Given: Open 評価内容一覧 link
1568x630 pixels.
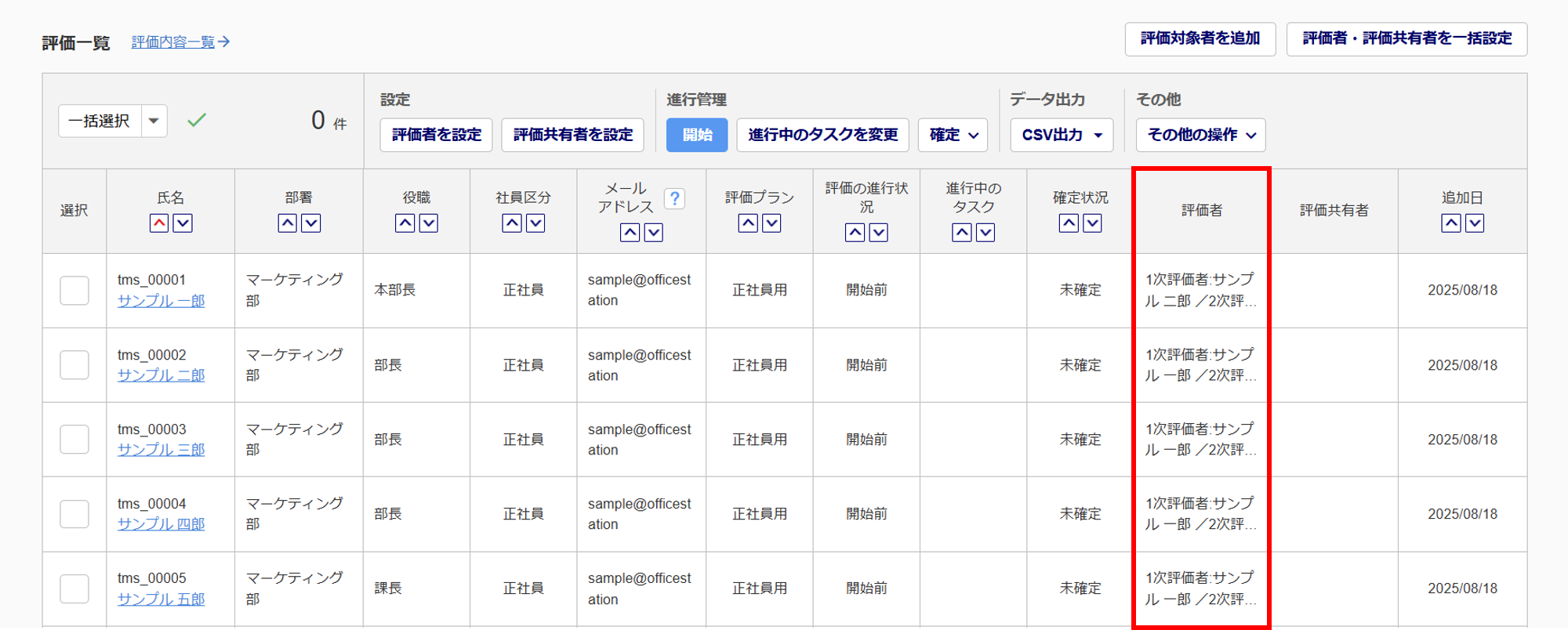Looking at the screenshot, I should coord(180,42).
